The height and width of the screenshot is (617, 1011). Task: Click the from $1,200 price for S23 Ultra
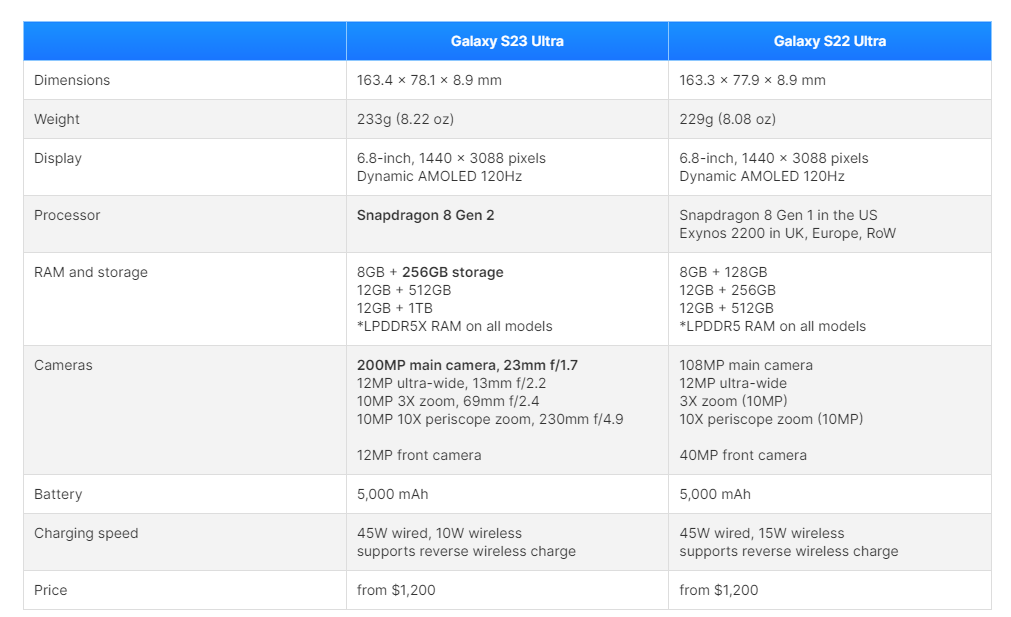(396, 590)
